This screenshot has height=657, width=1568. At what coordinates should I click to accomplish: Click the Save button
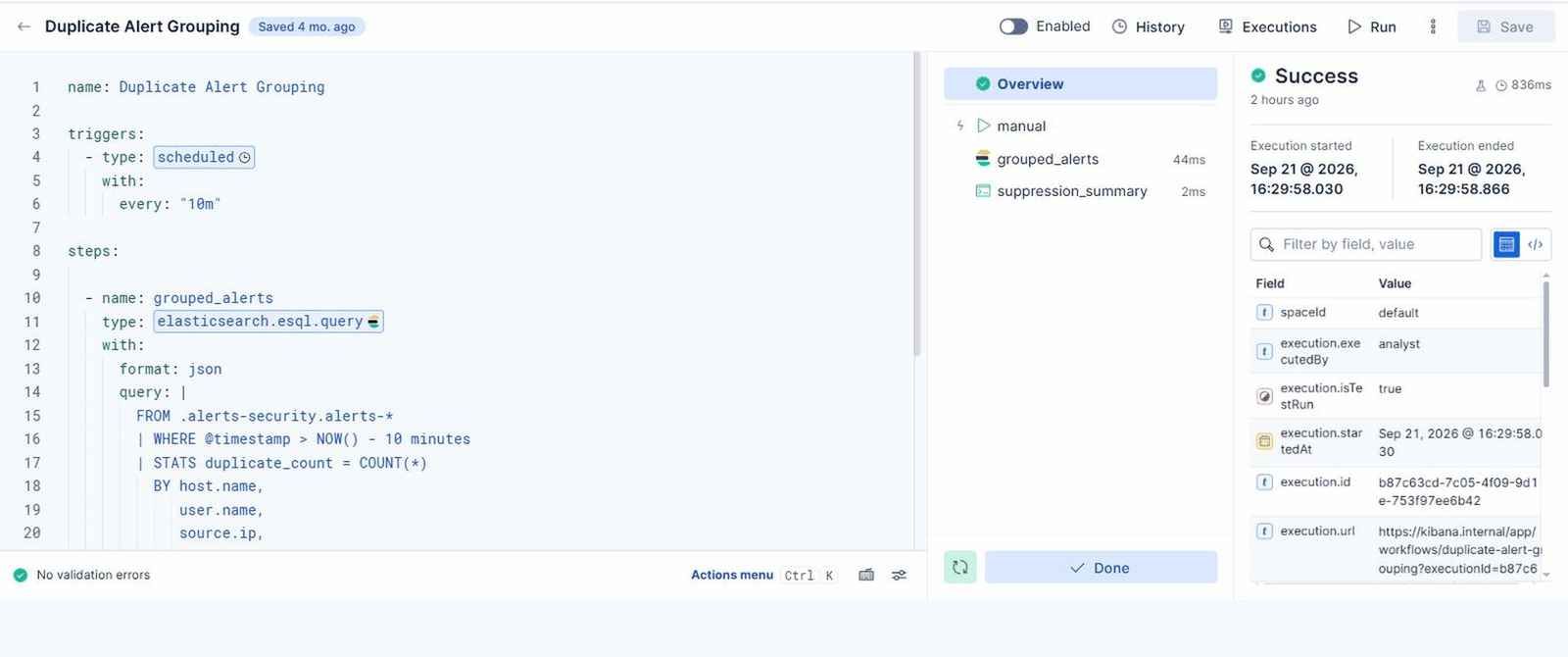tap(1505, 26)
